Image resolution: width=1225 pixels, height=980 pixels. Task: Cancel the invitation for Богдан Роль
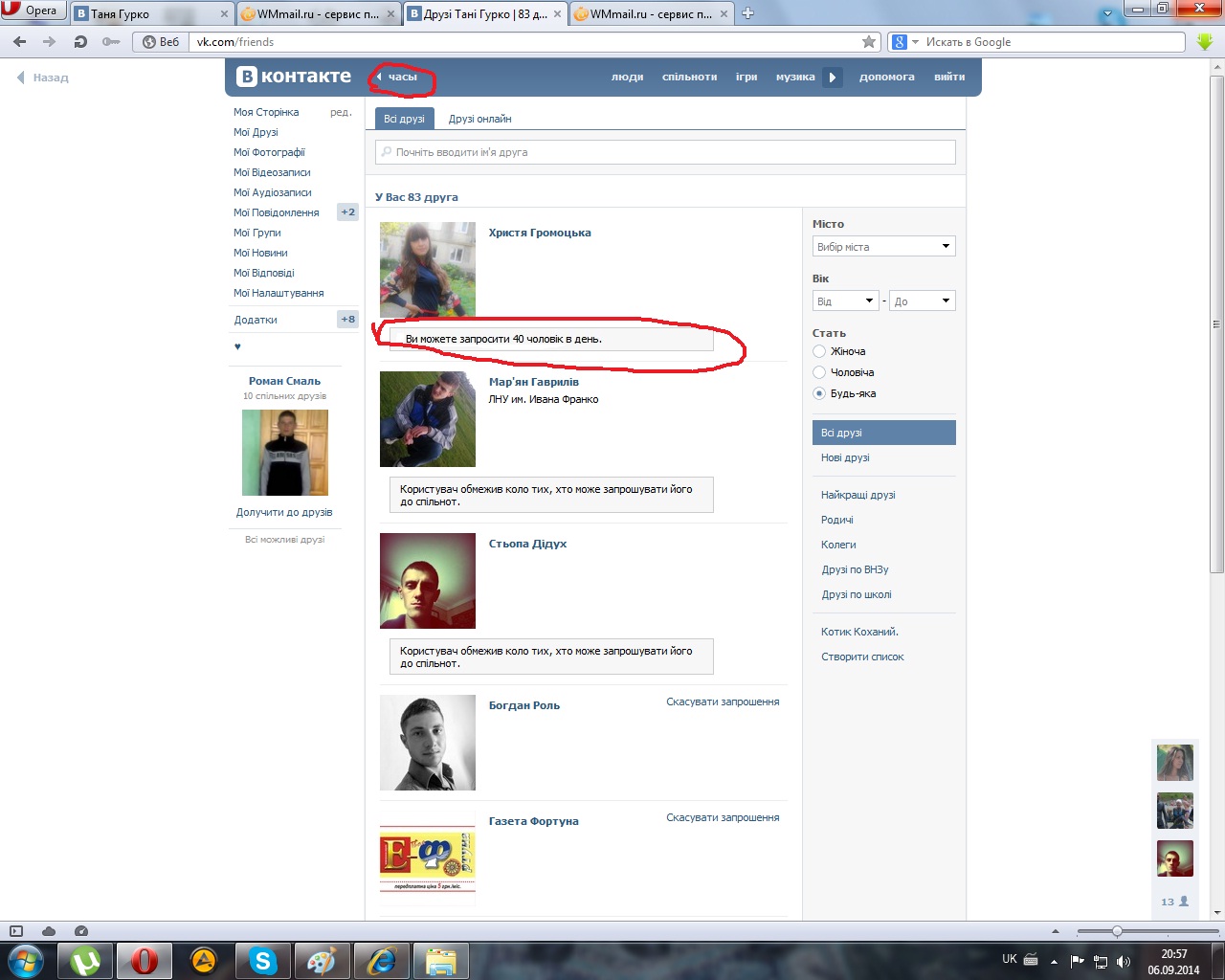point(723,702)
